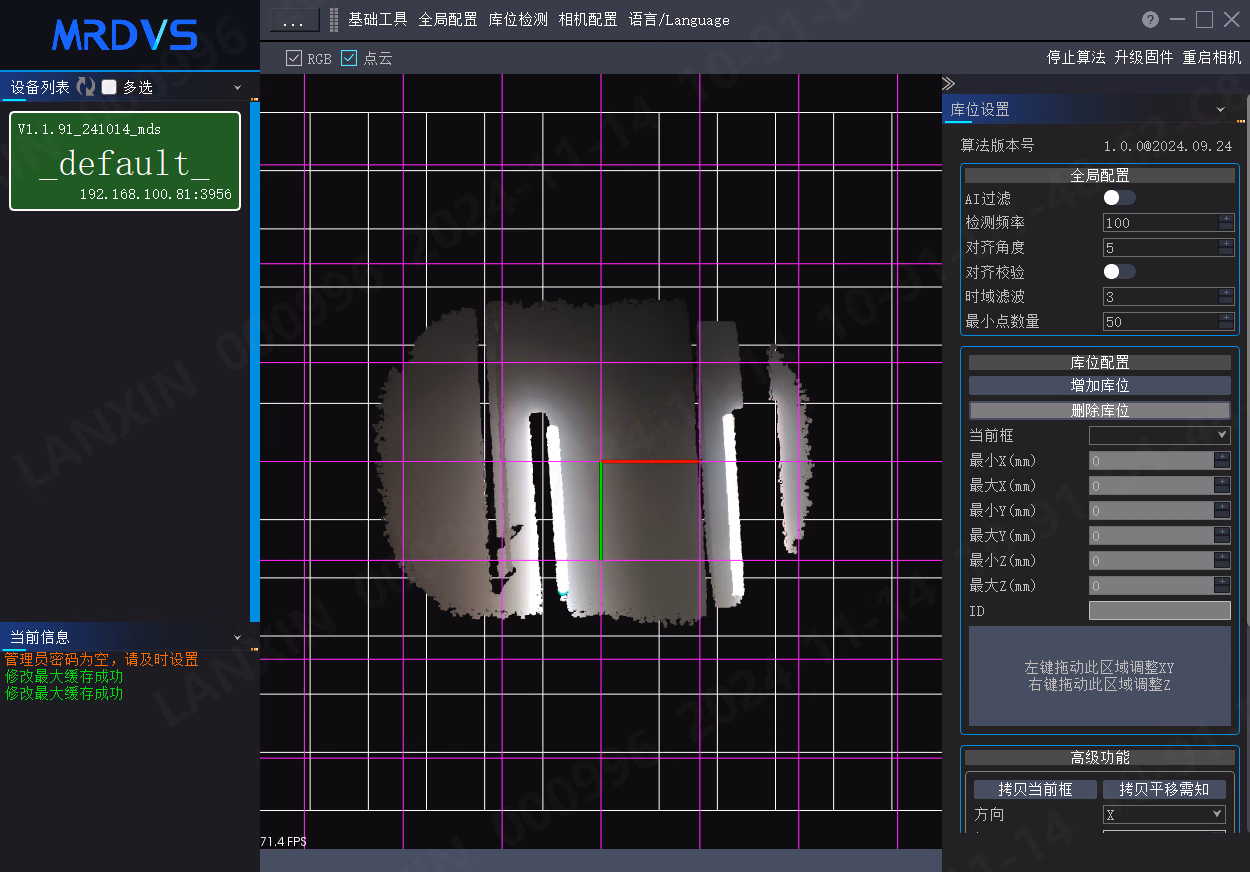The image size is (1250, 872).
Task: Open the 库位检测 menu
Action: pos(518,20)
